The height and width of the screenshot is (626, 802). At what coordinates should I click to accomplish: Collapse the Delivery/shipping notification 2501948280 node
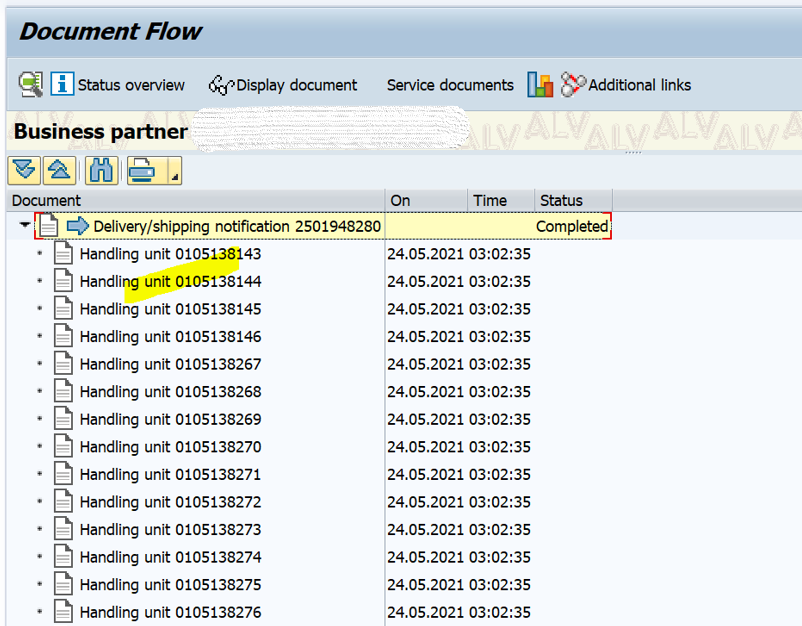click(23, 226)
